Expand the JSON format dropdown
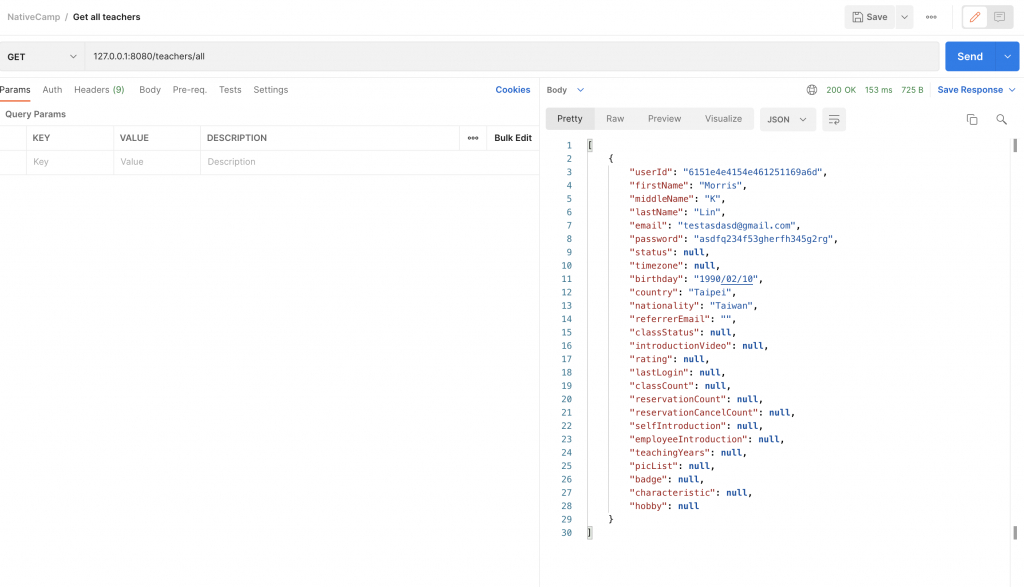The image size is (1024, 587). tap(788, 119)
